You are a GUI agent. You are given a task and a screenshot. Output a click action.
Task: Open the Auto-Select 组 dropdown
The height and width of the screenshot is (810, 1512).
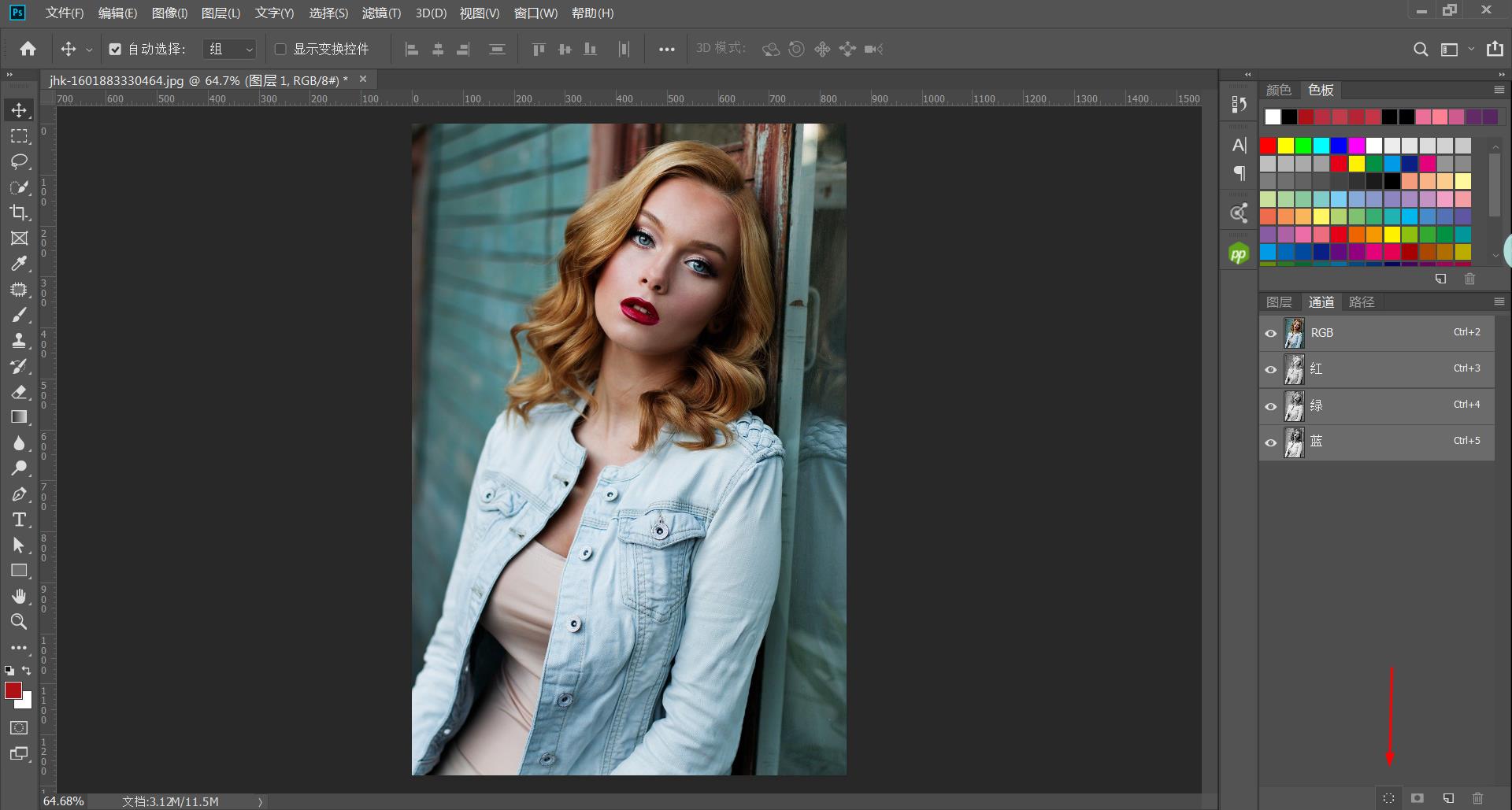pyautogui.click(x=230, y=49)
